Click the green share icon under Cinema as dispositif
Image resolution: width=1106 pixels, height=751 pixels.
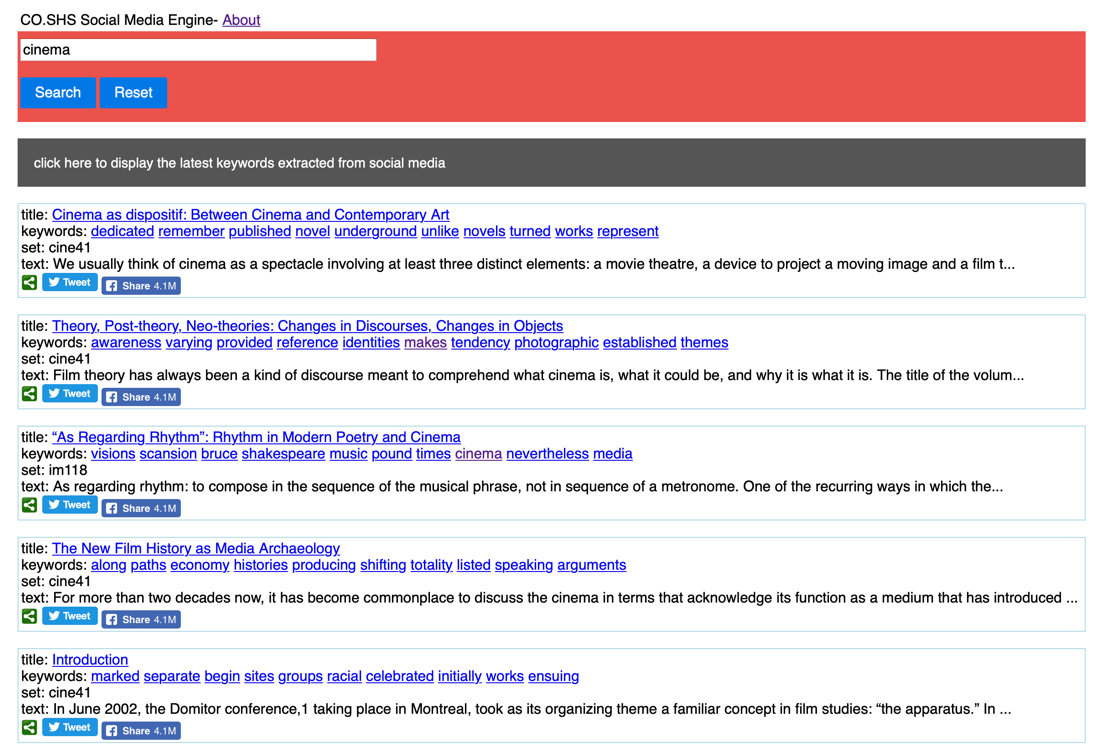pos(29,283)
